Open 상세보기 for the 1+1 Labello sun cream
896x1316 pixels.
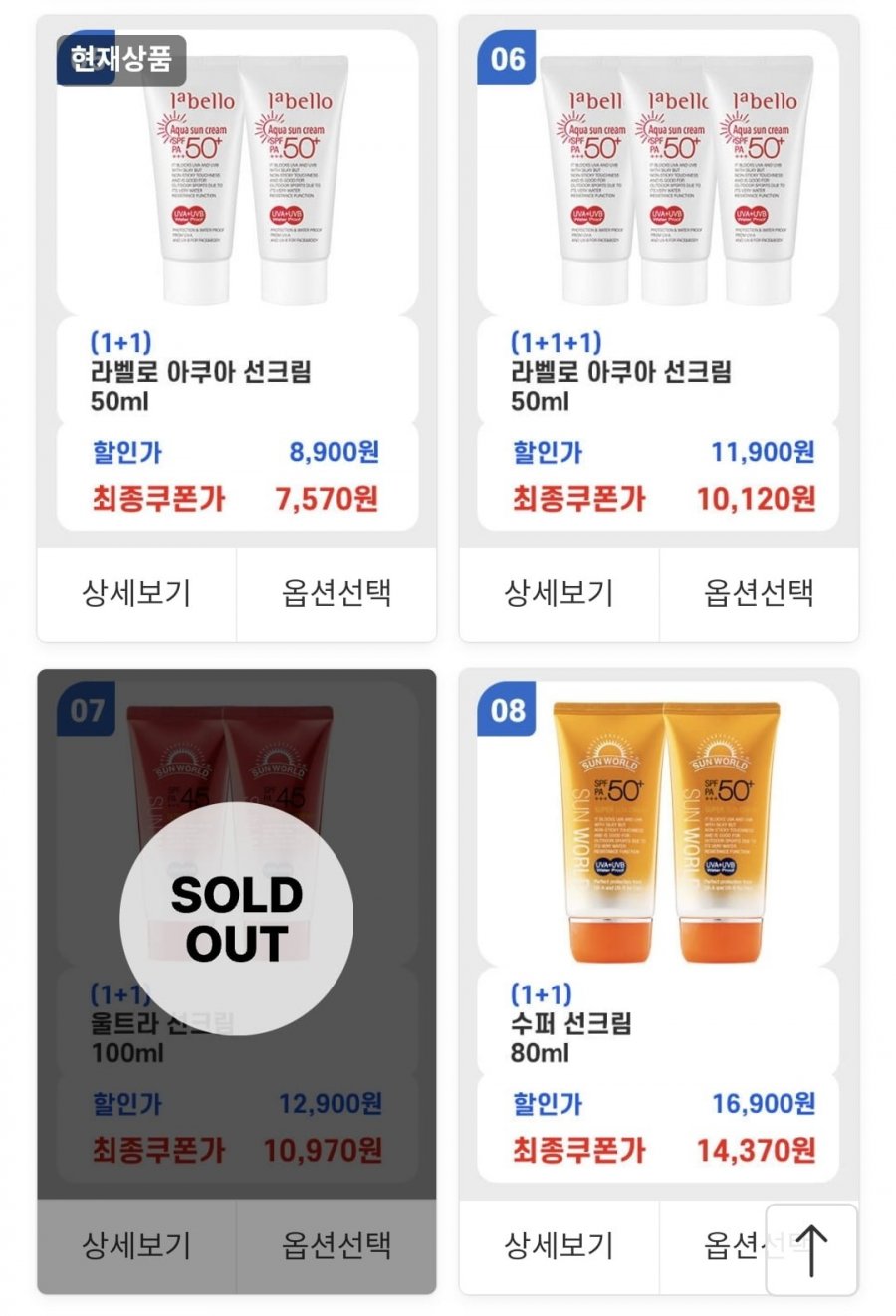pyautogui.click(x=136, y=594)
